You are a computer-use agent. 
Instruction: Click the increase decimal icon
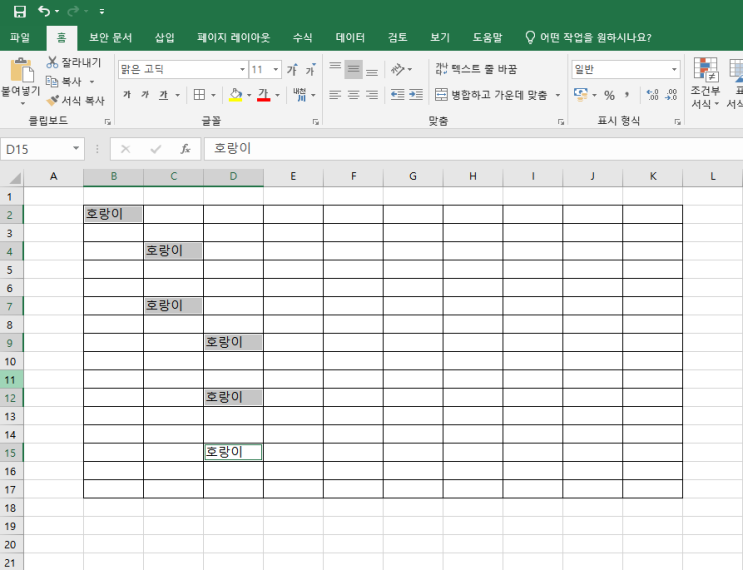click(652, 95)
